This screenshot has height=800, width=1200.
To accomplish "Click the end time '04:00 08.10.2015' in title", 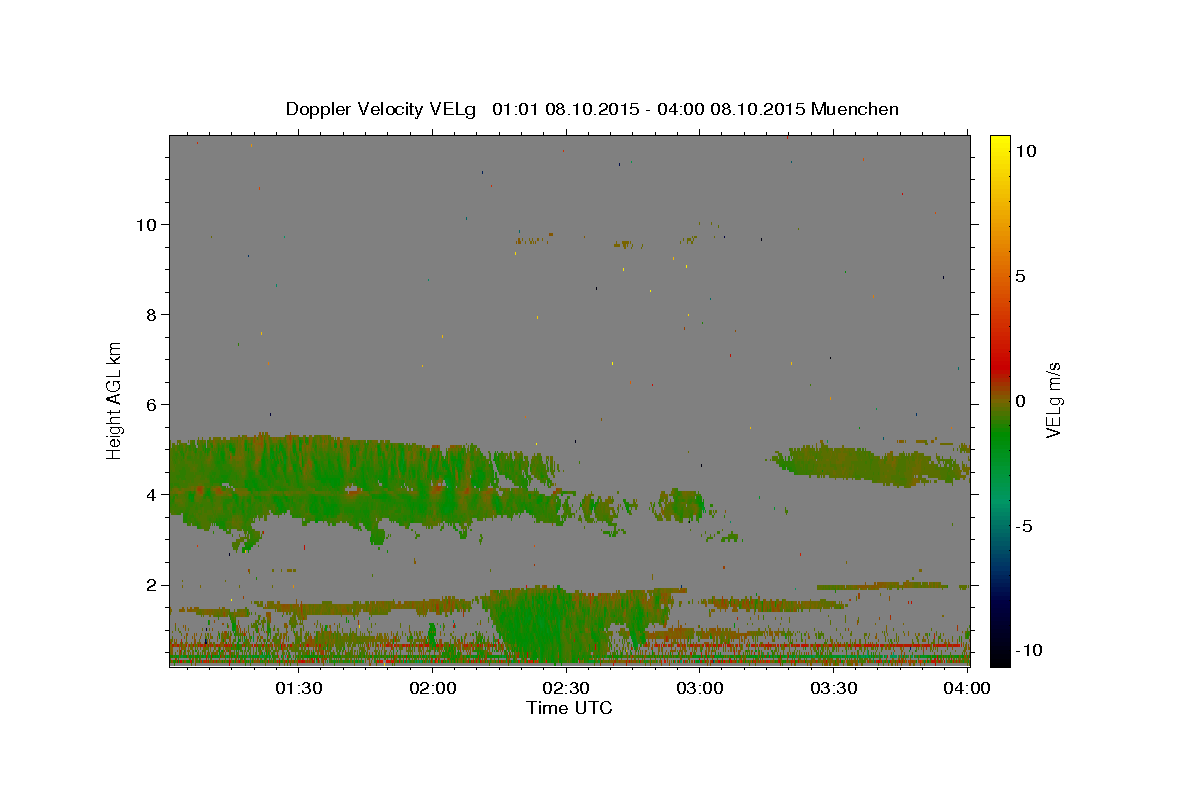I will (729, 109).
